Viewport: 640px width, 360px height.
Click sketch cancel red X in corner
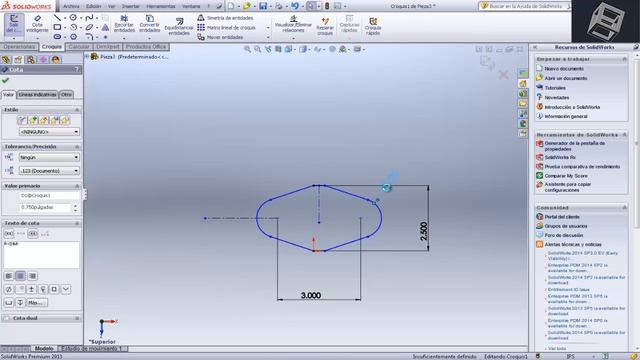504,75
